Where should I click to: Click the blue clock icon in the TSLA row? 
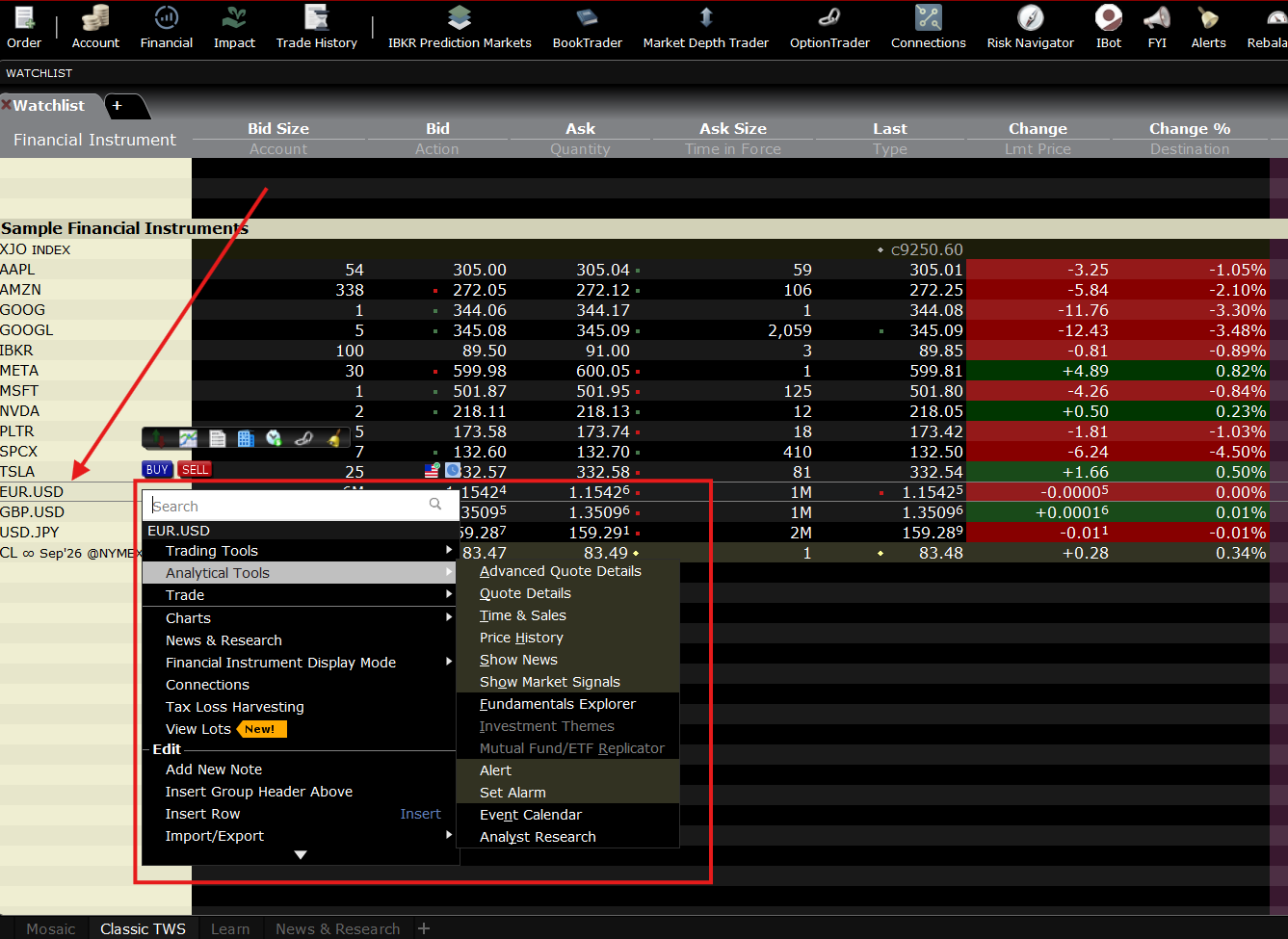[x=453, y=471]
